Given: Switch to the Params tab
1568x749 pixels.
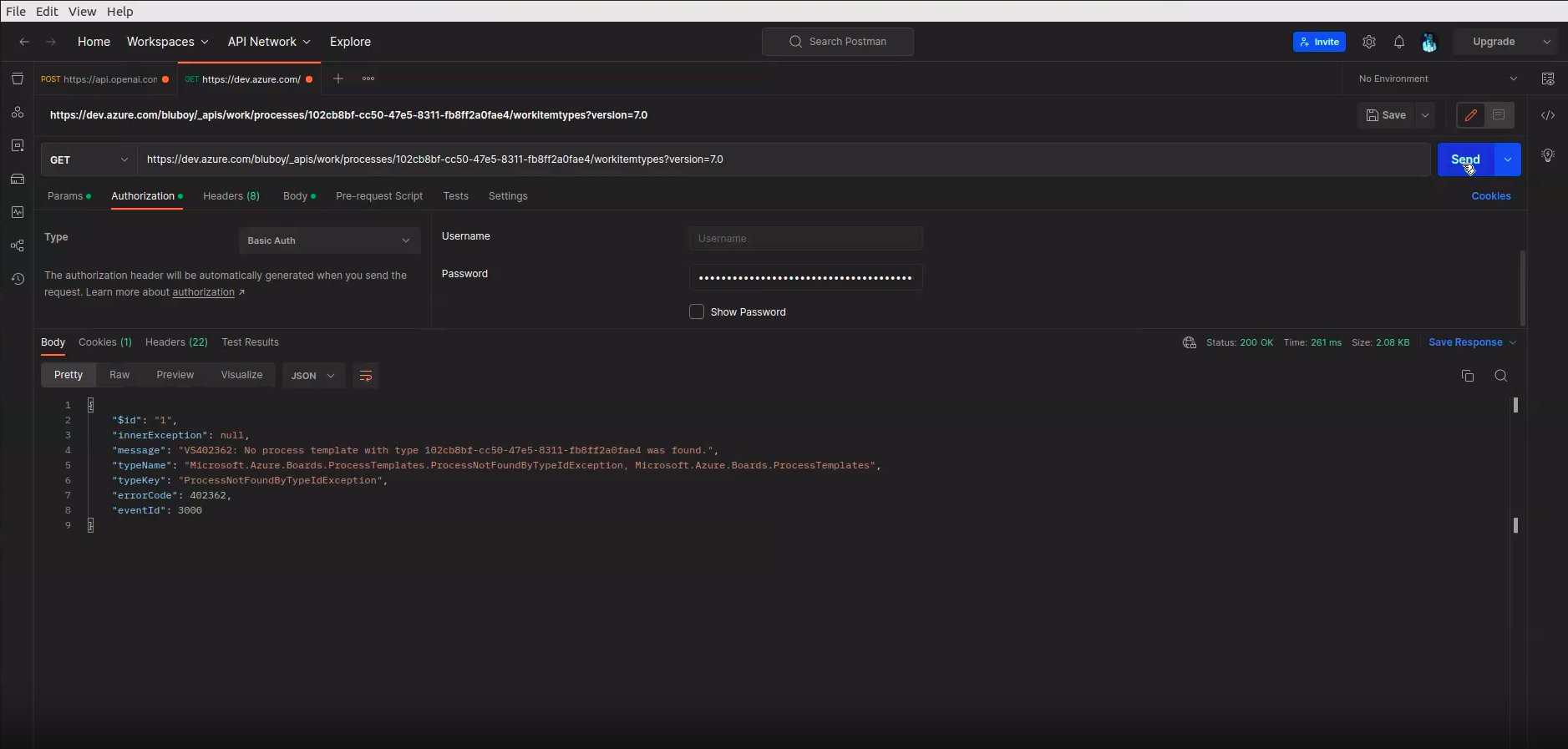Looking at the screenshot, I should (69, 196).
